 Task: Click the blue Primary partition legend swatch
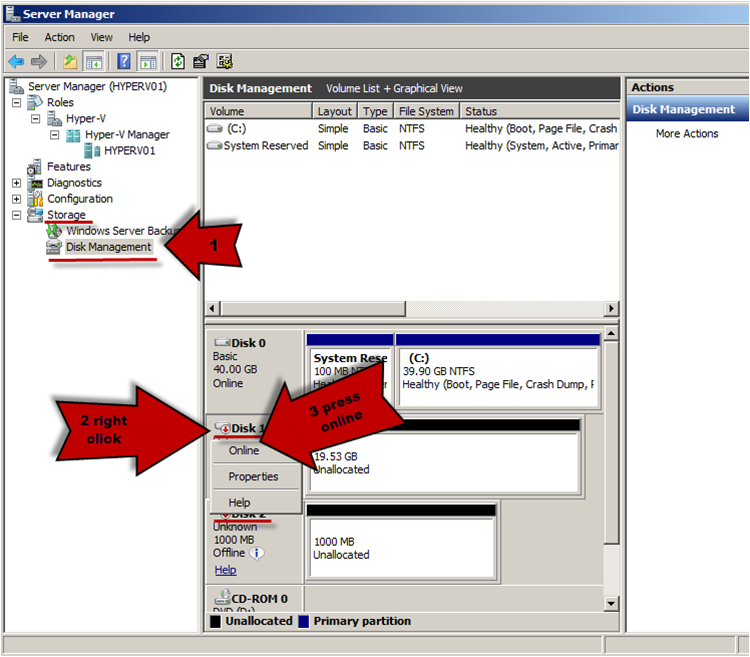303,621
